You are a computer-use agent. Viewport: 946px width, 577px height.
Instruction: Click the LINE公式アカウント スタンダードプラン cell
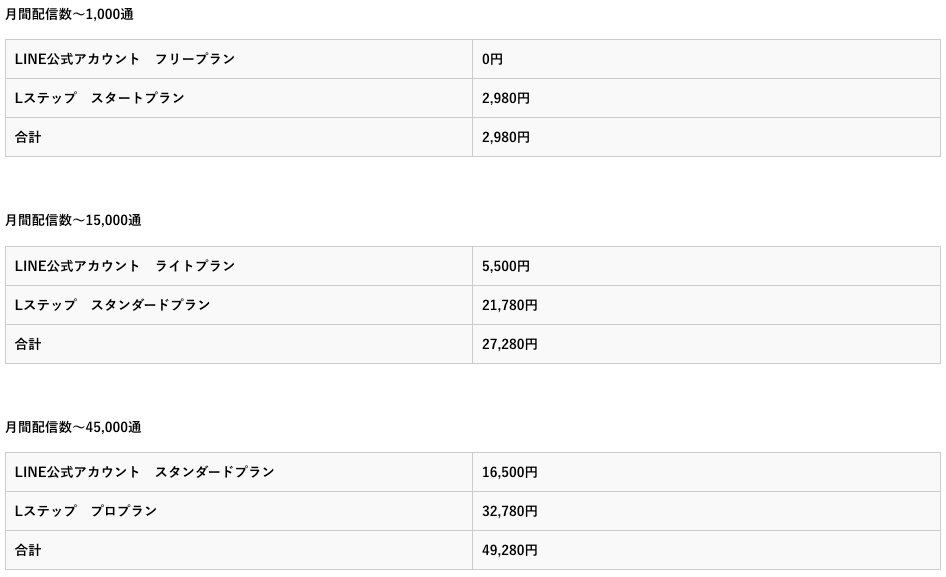coord(239,472)
